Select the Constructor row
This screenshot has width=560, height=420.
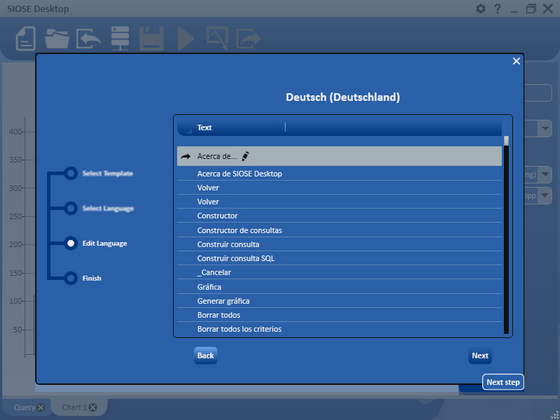[339, 216]
